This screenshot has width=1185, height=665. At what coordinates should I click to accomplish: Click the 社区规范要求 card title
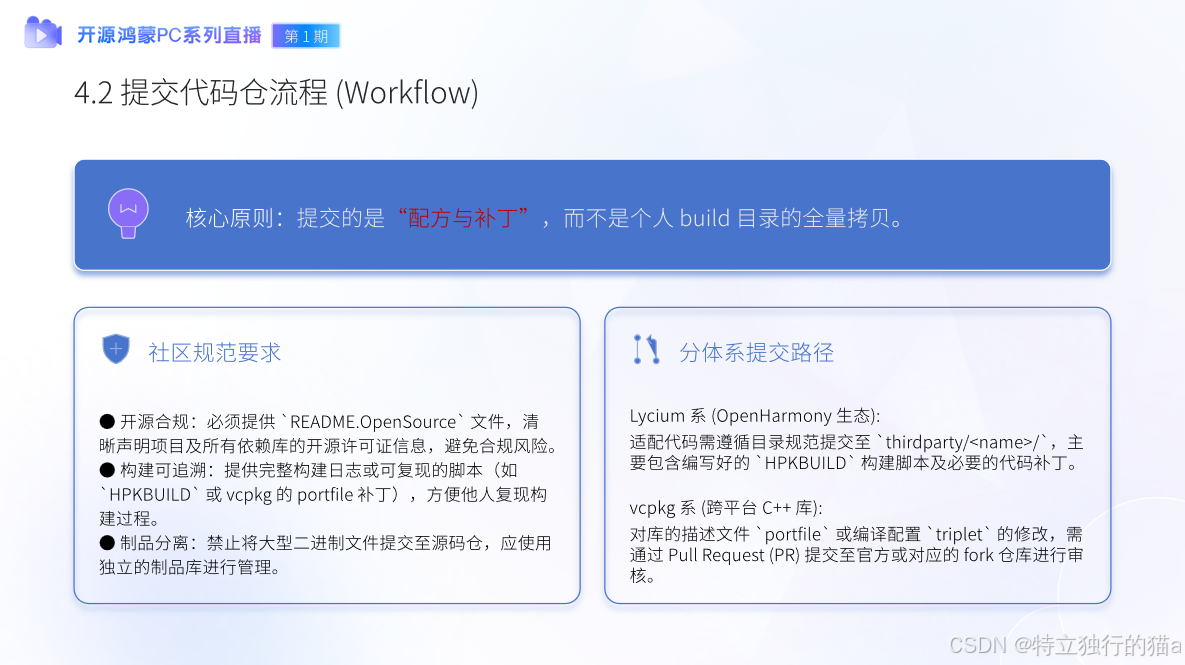(x=215, y=352)
